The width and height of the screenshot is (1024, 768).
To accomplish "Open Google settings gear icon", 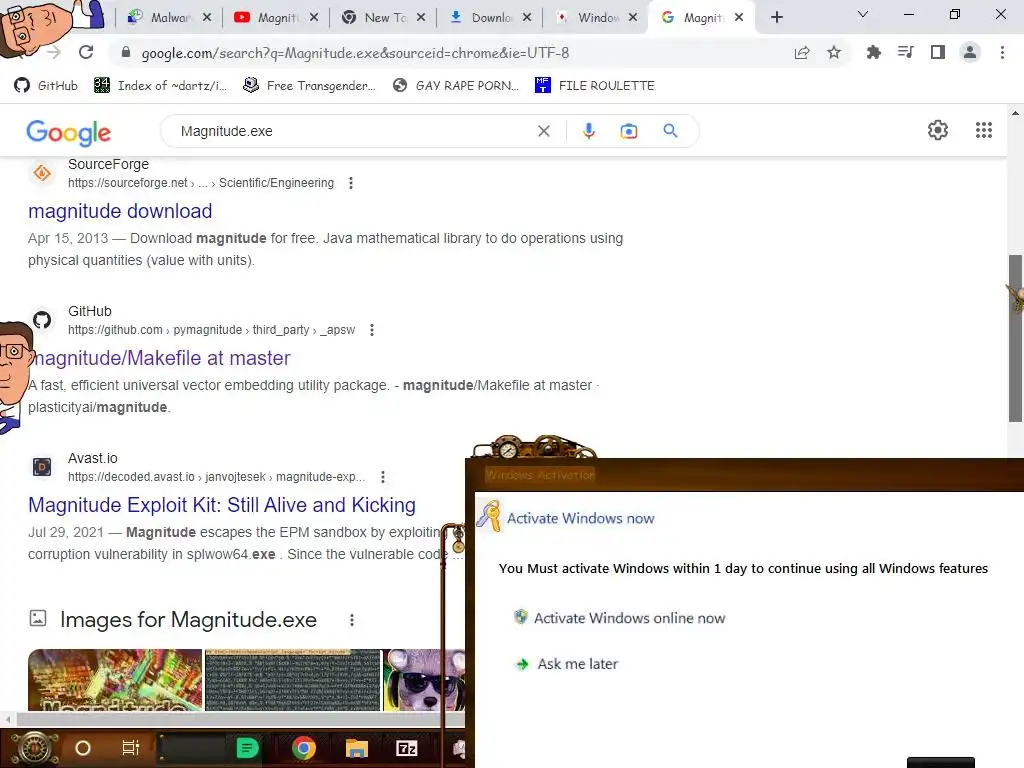I will coord(938,130).
